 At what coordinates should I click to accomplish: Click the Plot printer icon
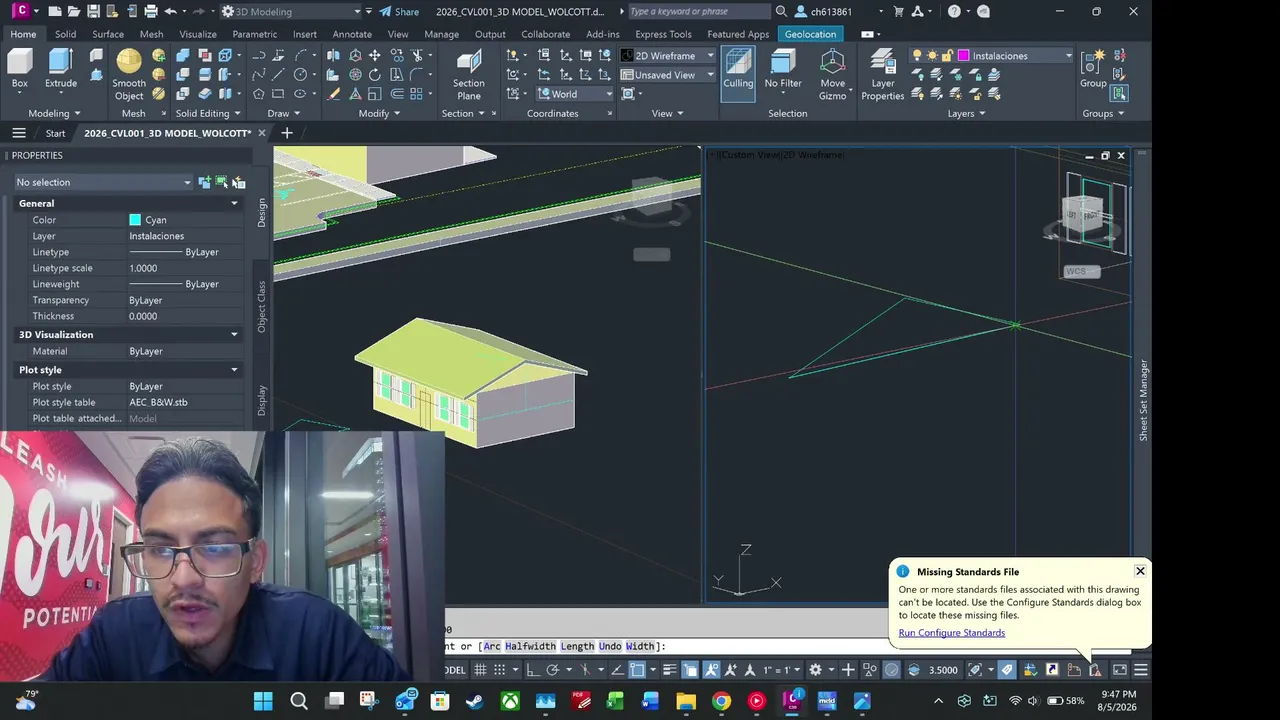(151, 11)
